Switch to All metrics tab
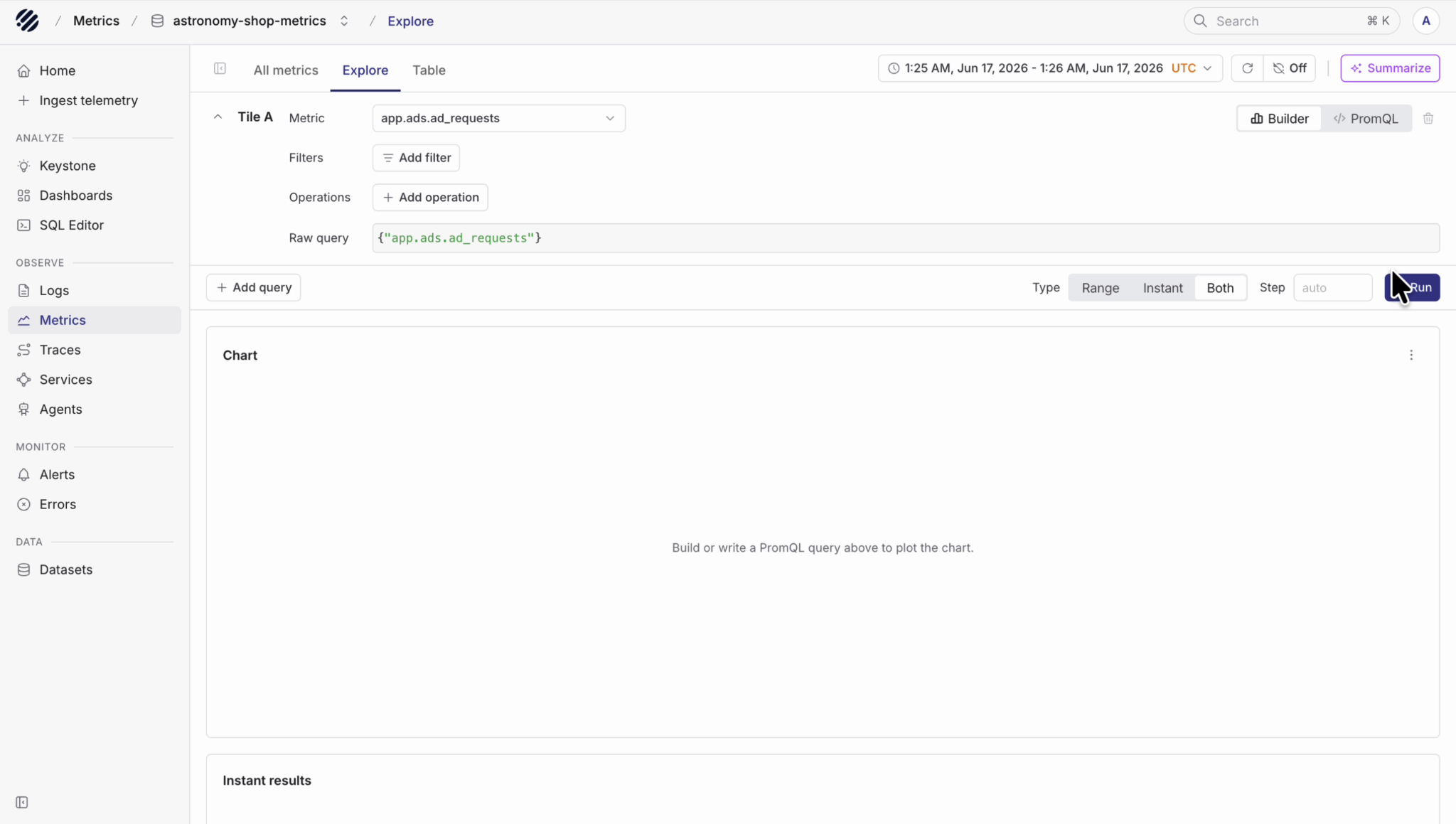The height and width of the screenshot is (824, 1456). 286,70
